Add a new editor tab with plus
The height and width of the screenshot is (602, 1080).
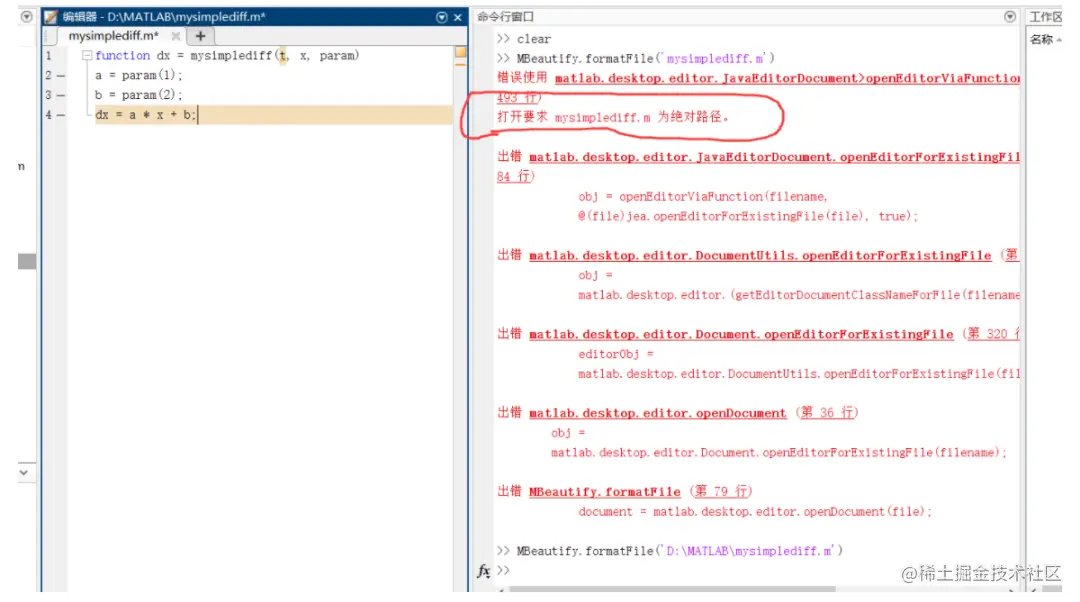pyautogui.click(x=200, y=36)
